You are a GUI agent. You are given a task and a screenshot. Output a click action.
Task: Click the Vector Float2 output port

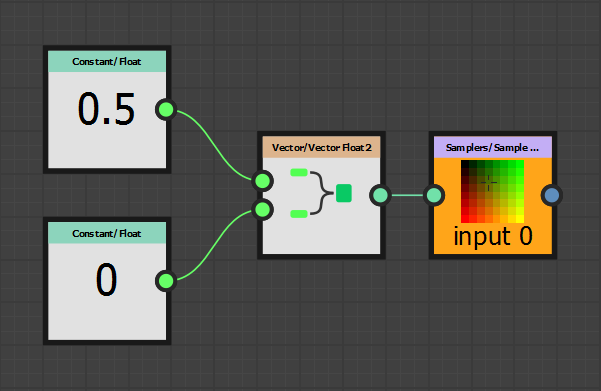(380, 195)
